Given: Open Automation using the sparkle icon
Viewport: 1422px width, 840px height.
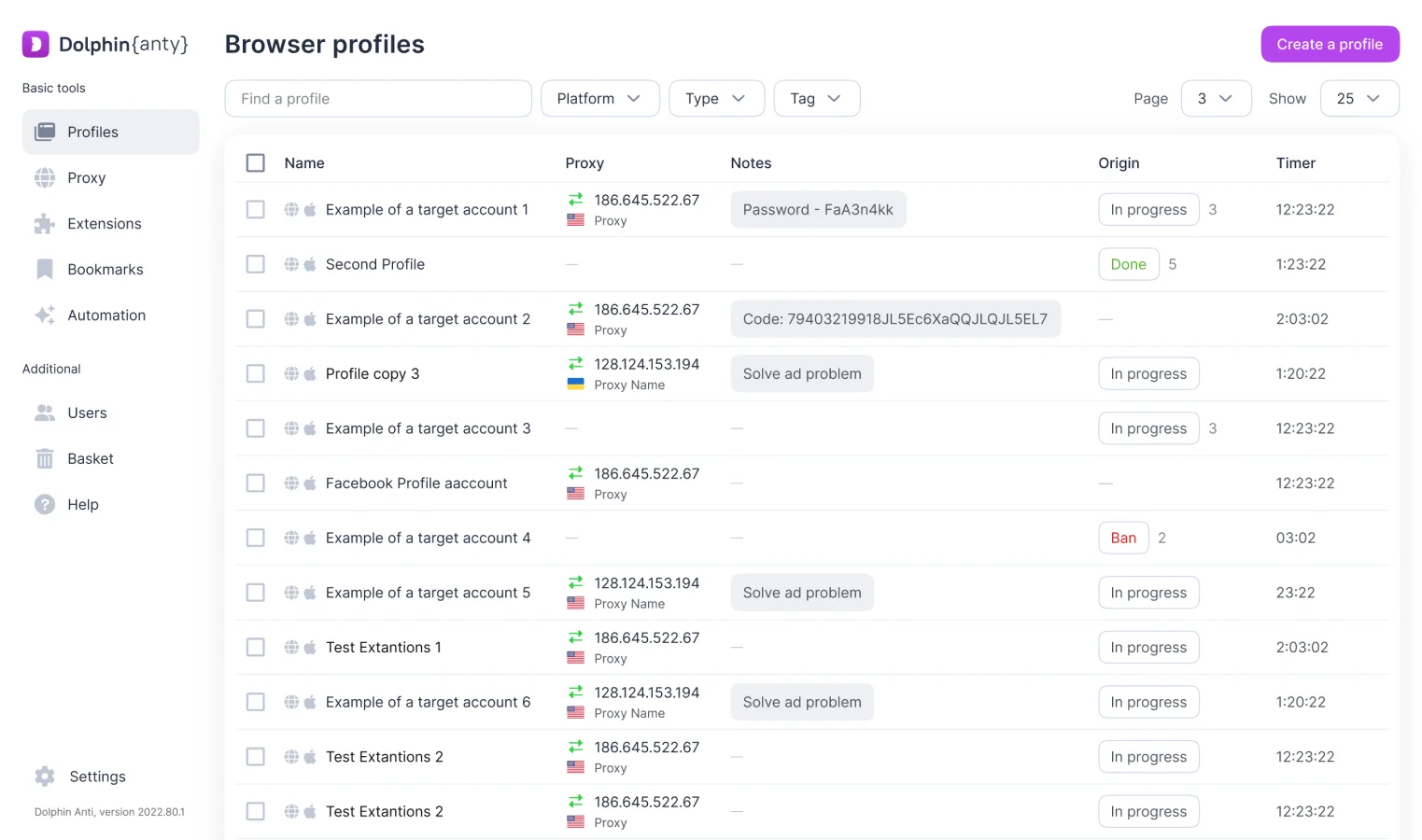Looking at the screenshot, I should click(45, 315).
